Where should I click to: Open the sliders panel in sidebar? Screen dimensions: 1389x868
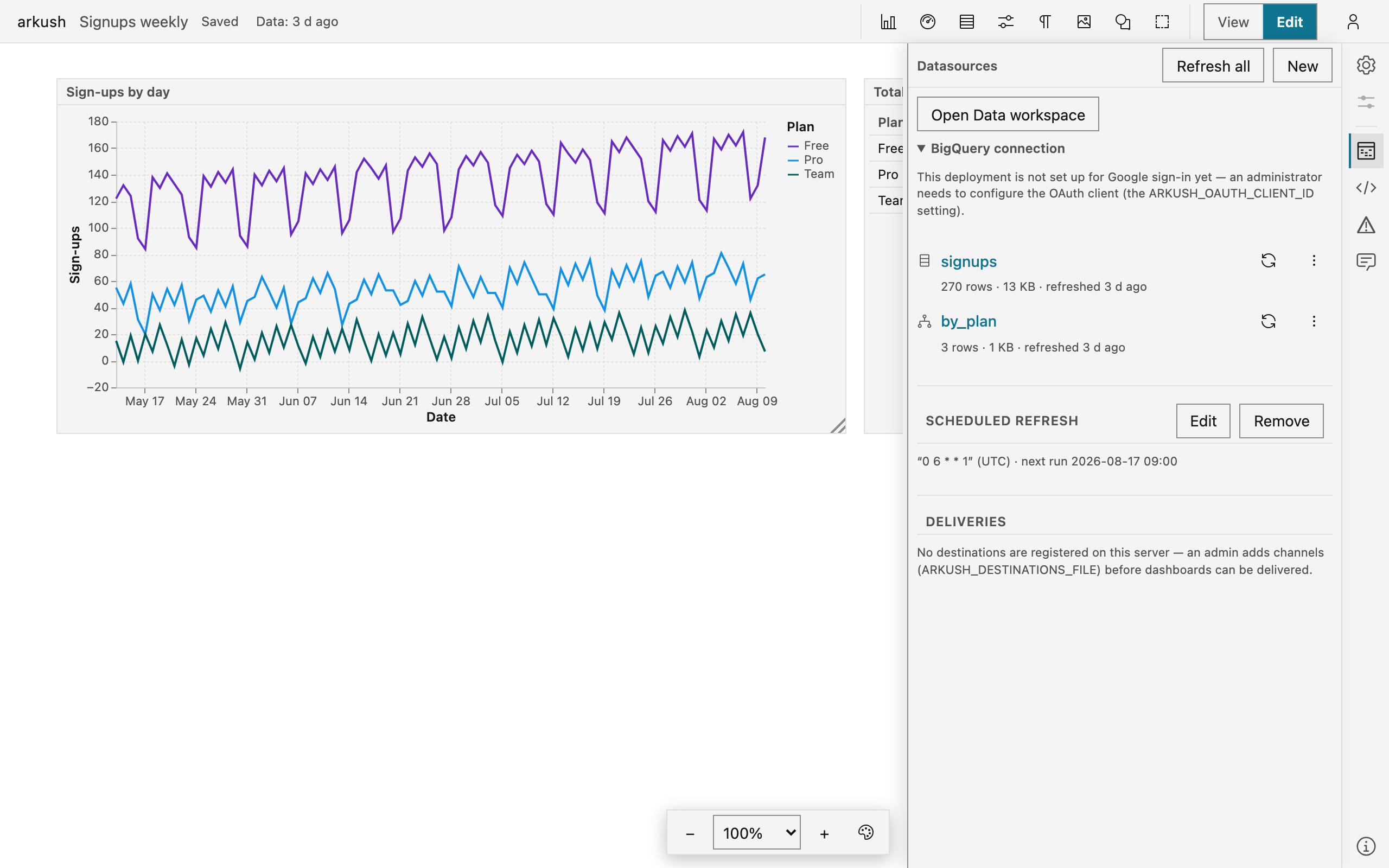click(x=1366, y=102)
